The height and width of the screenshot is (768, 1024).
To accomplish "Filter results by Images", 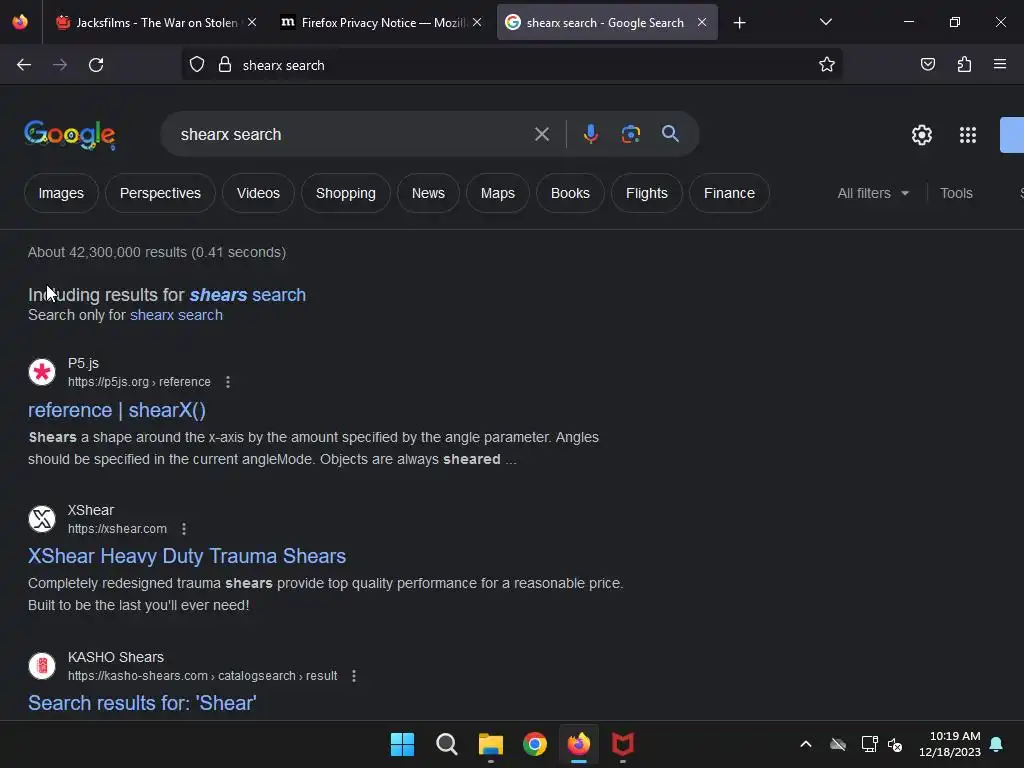I will tap(61, 193).
